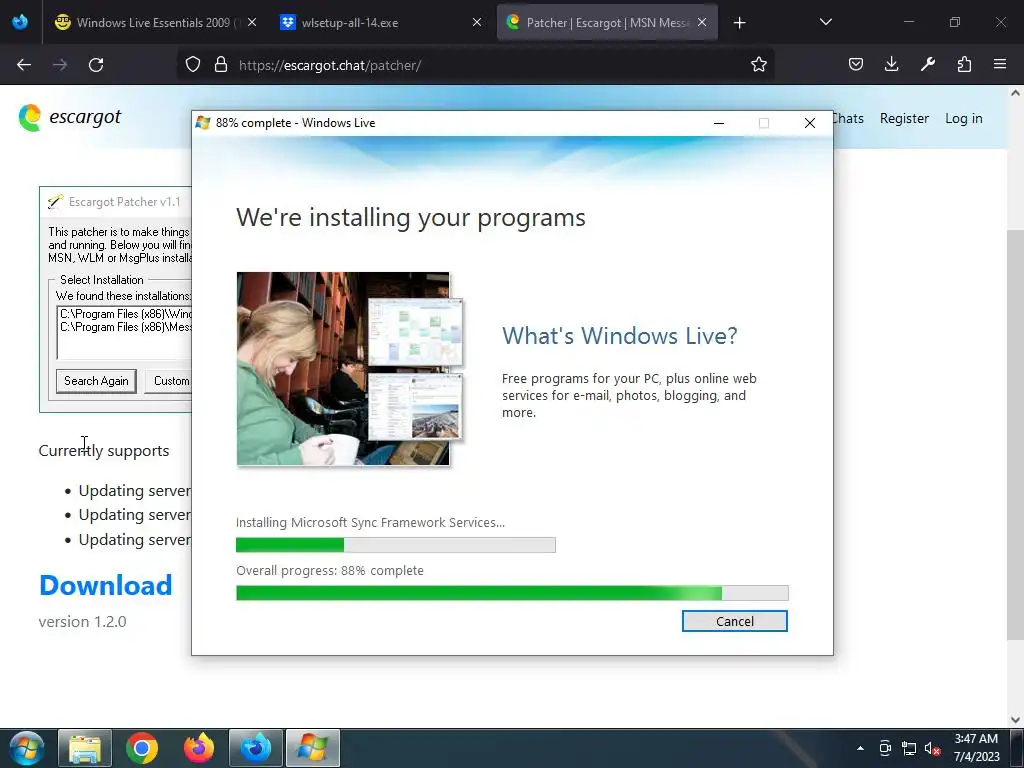
Task: Click the Sync Framework install progress bar
Action: coord(396,545)
